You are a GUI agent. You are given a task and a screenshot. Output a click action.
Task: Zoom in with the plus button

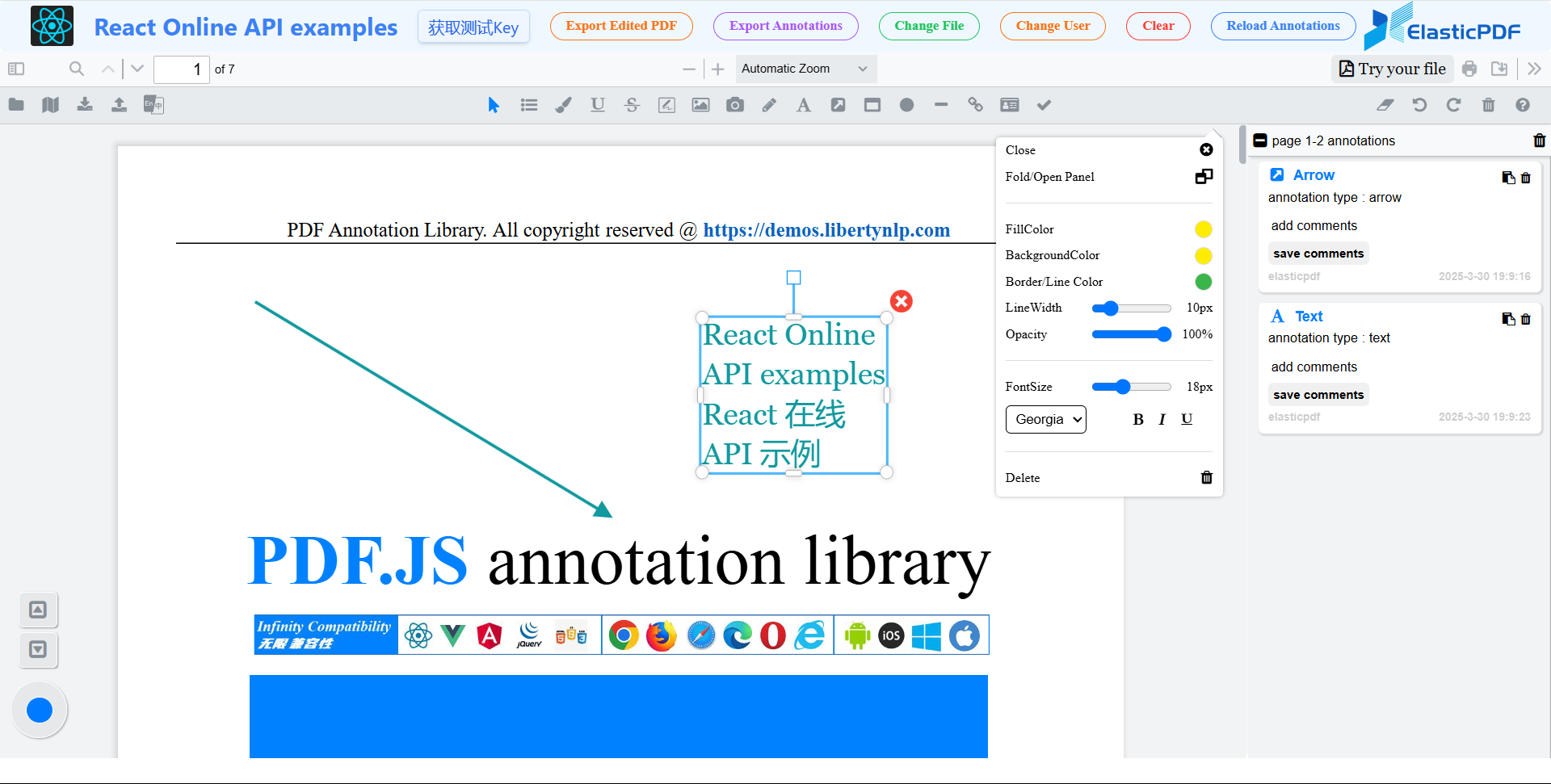718,69
